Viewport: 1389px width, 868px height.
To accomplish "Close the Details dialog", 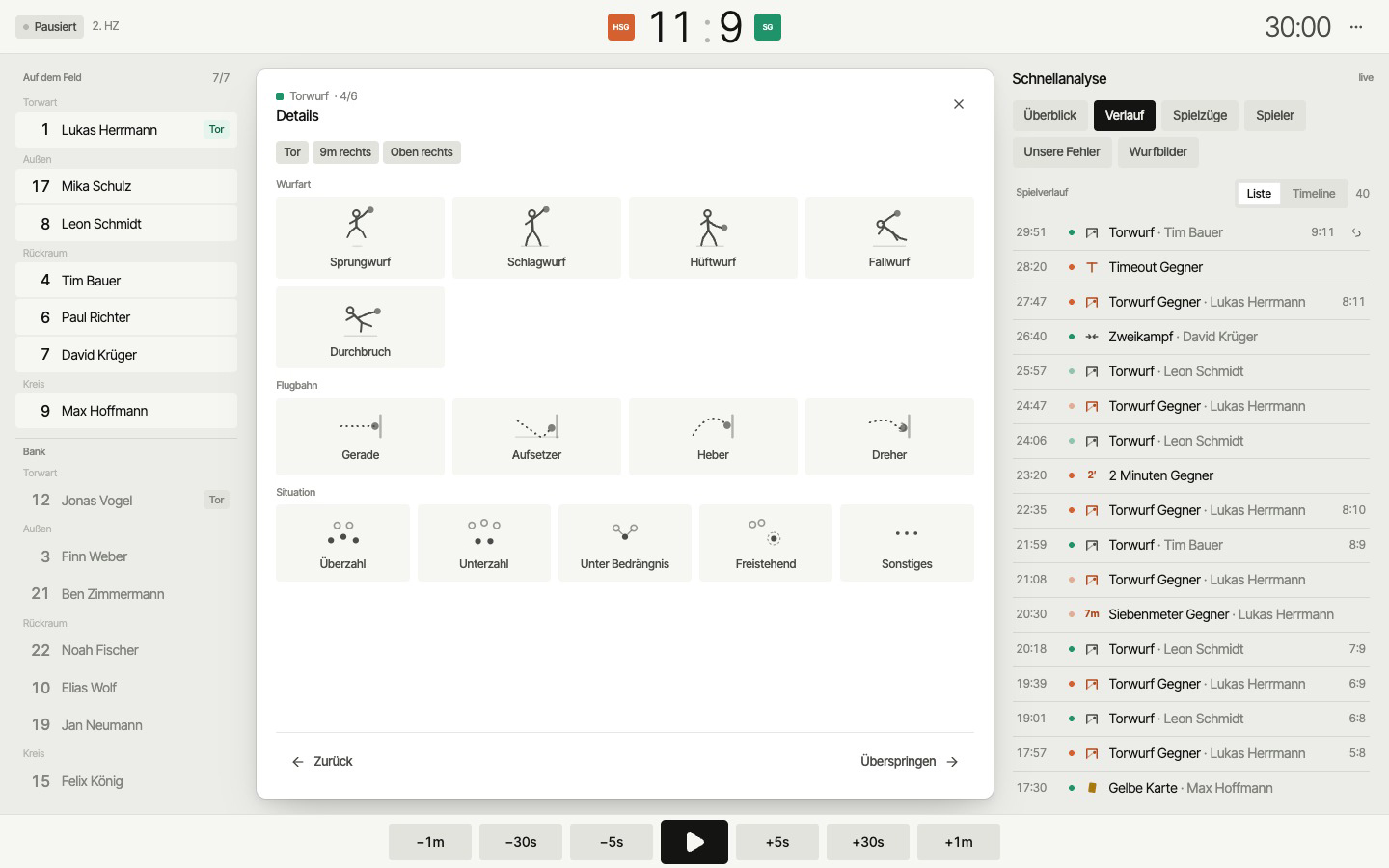I will pos(959,104).
